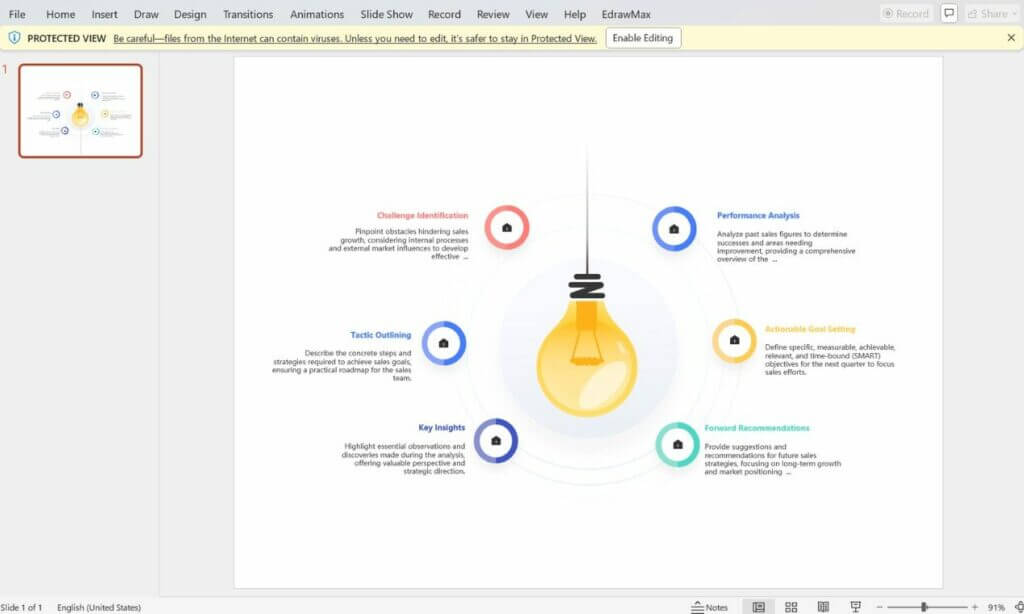Image resolution: width=1024 pixels, height=614 pixels.
Task: Switch to the Home tab
Action: pyautogui.click(x=60, y=14)
